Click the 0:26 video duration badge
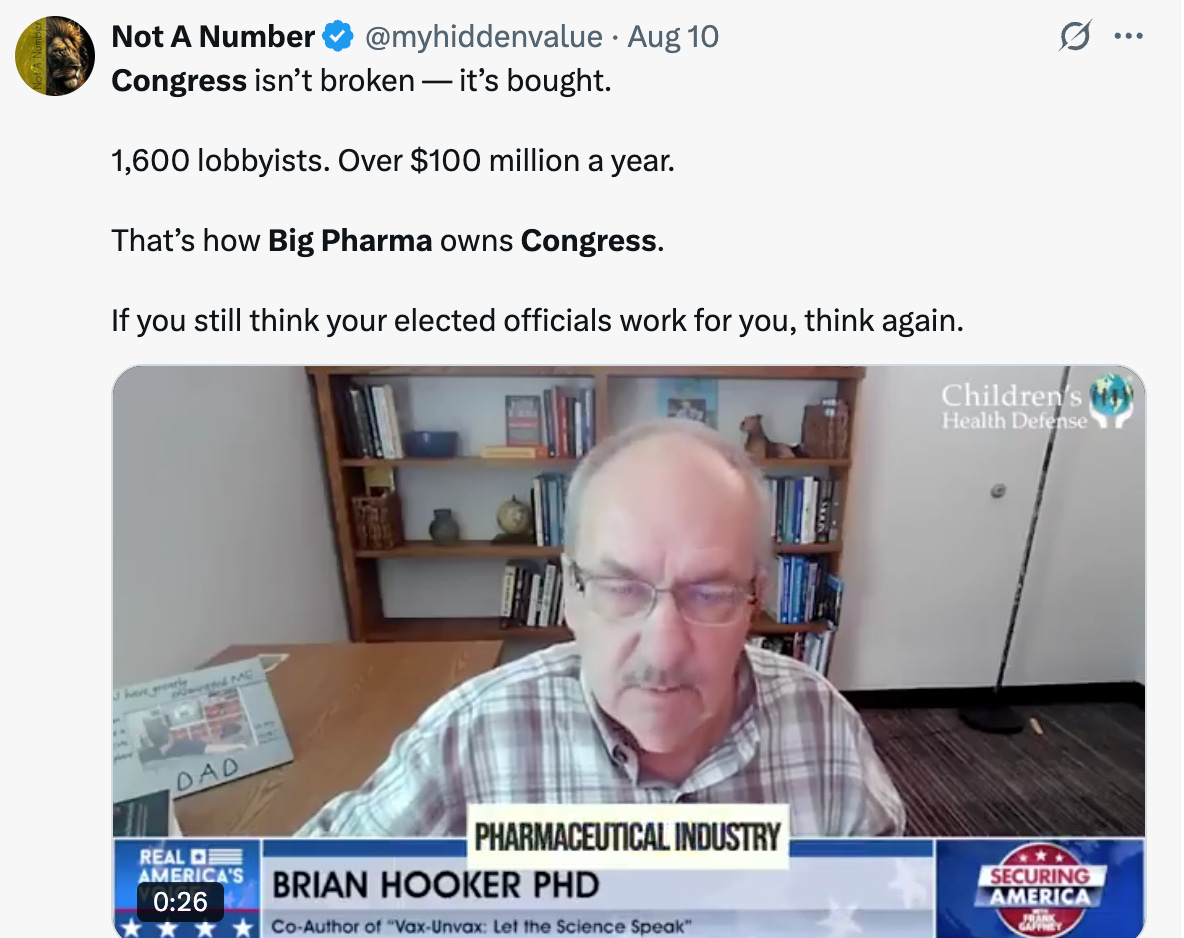This screenshot has height=938, width=1184. (x=180, y=902)
